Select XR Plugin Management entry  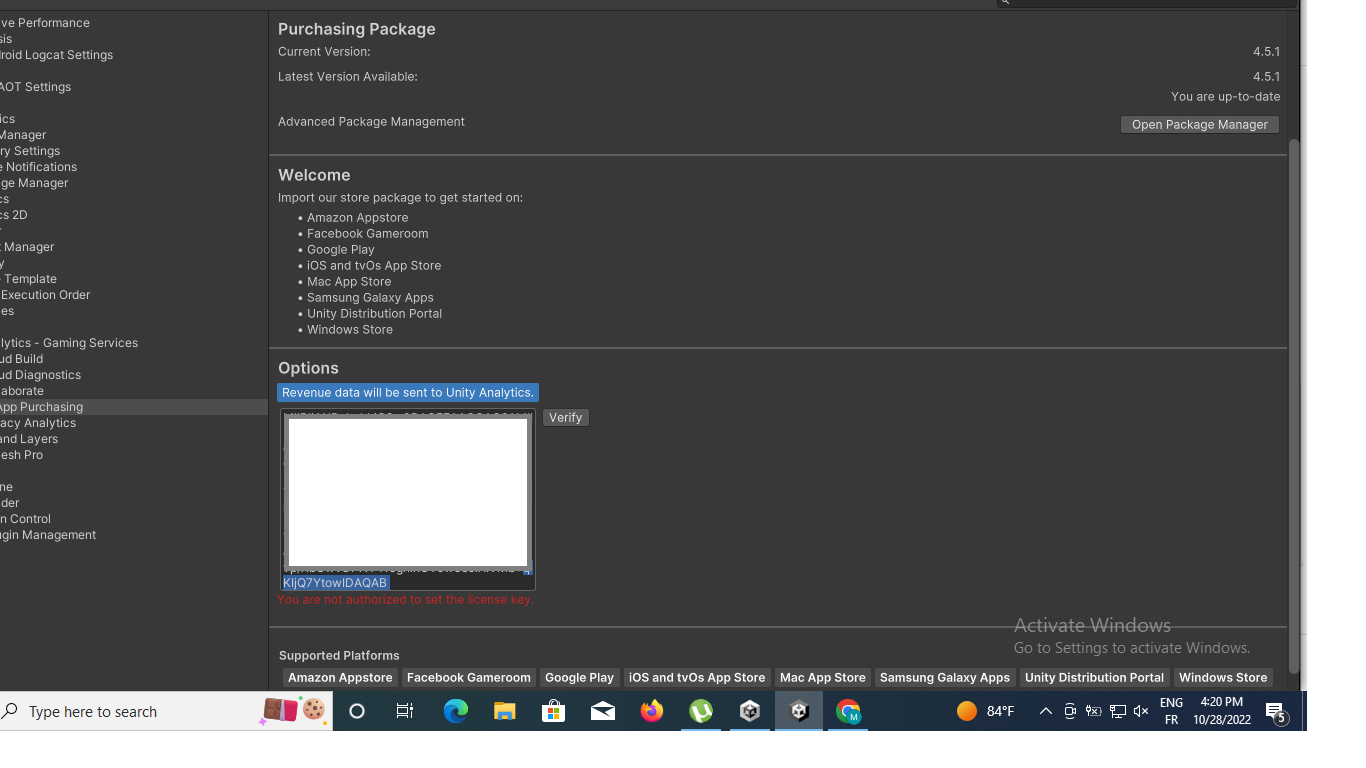[48, 535]
